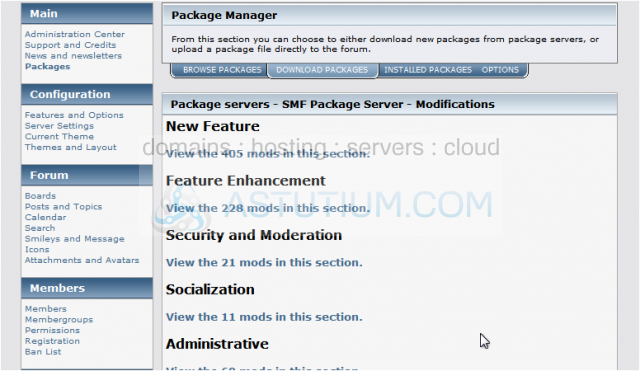
Task: View the 21 Security and Moderation mods
Action: coord(264,262)
